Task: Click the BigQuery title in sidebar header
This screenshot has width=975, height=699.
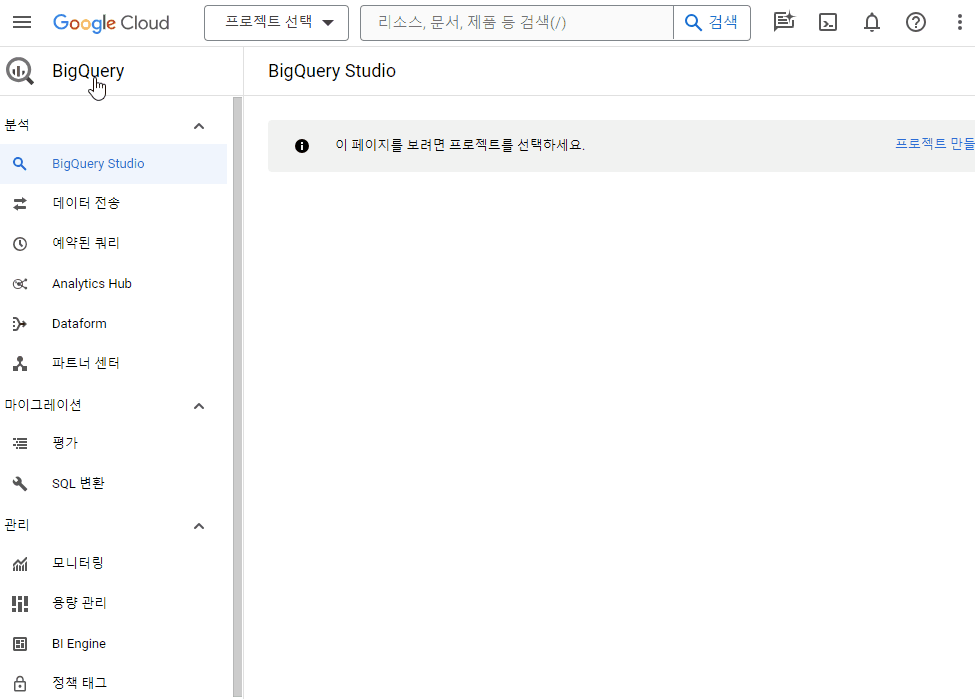Action: click(x=88, y=71)
